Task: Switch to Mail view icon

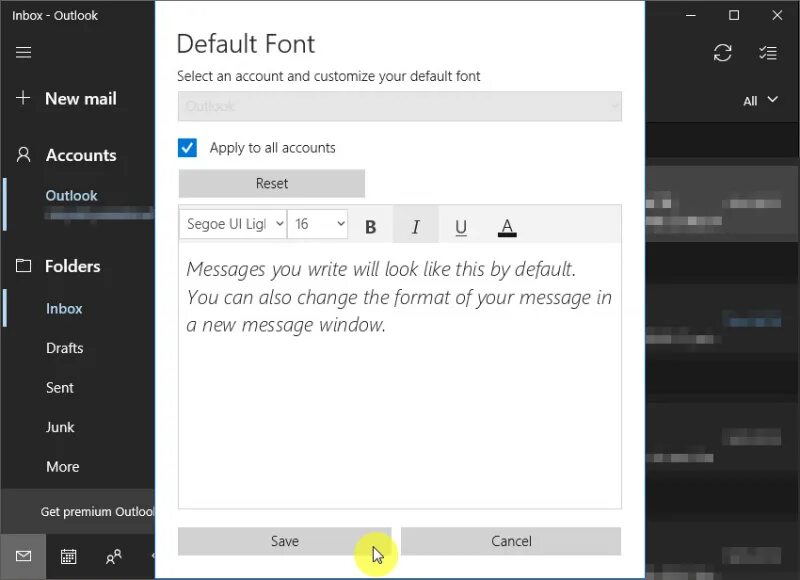Action: (23, 557)
